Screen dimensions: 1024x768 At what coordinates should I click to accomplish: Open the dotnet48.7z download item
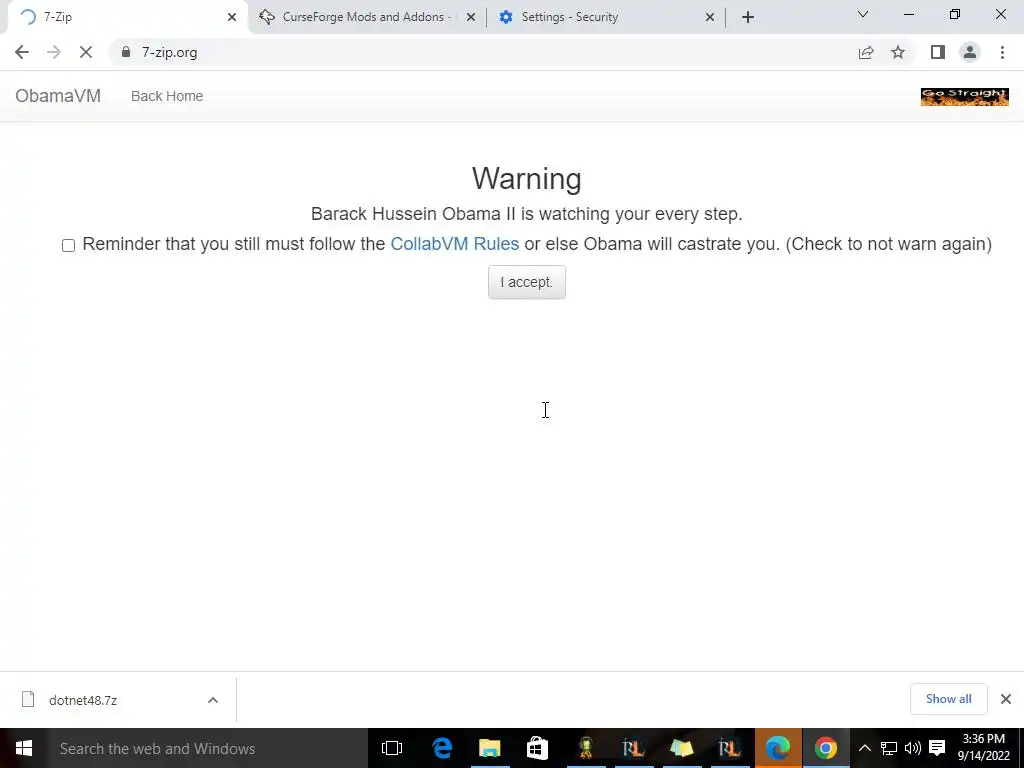point(83,700)
